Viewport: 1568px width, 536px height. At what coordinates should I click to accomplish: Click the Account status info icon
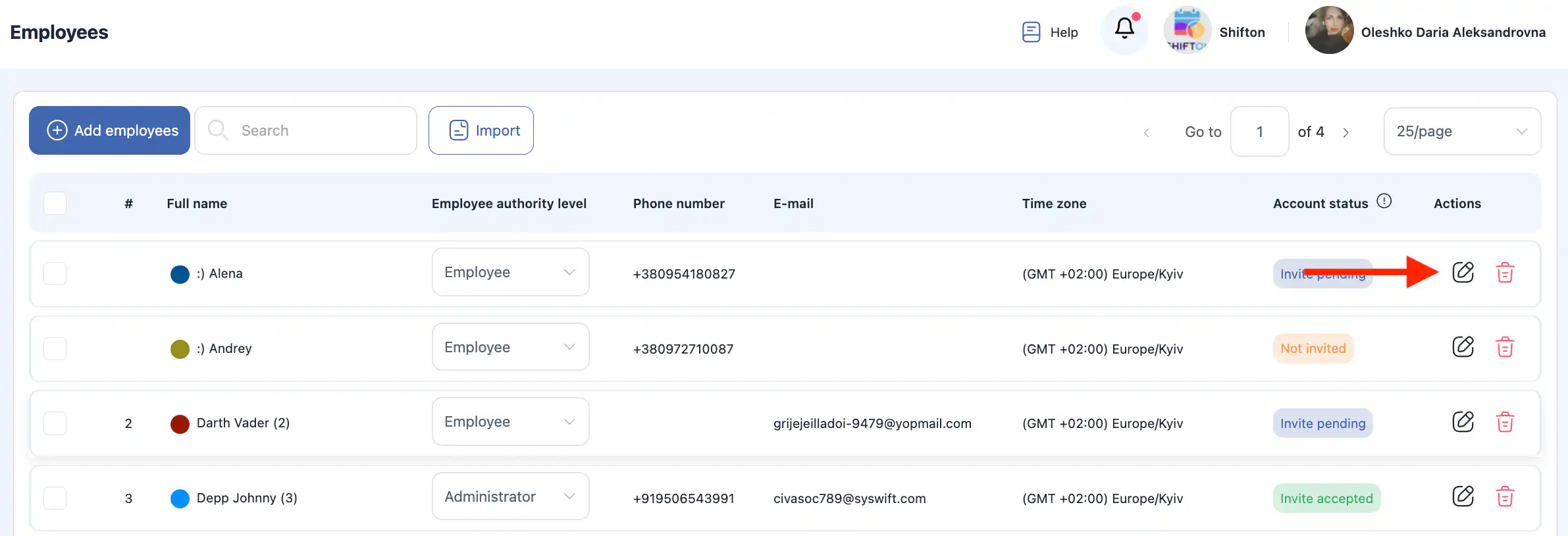[x=1384, y=201]
